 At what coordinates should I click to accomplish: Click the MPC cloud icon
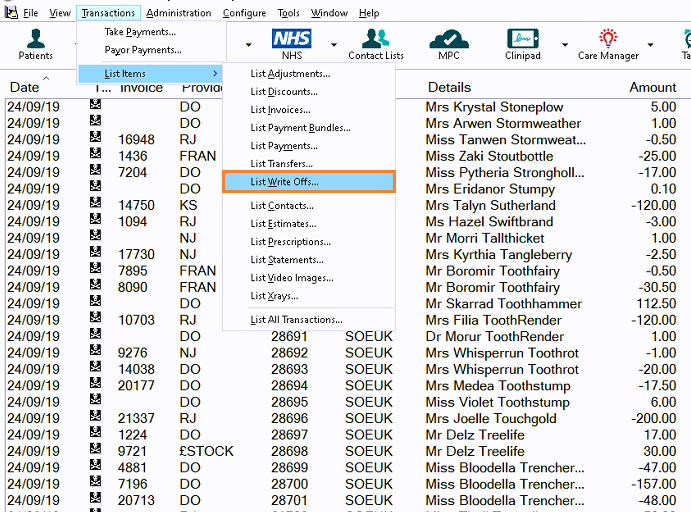(449, 43)
